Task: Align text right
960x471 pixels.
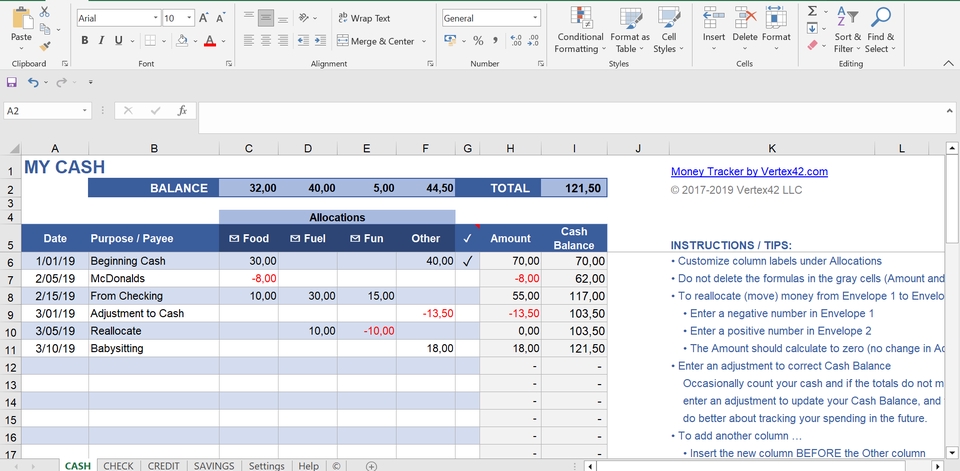Action: (x=283, y=41)
